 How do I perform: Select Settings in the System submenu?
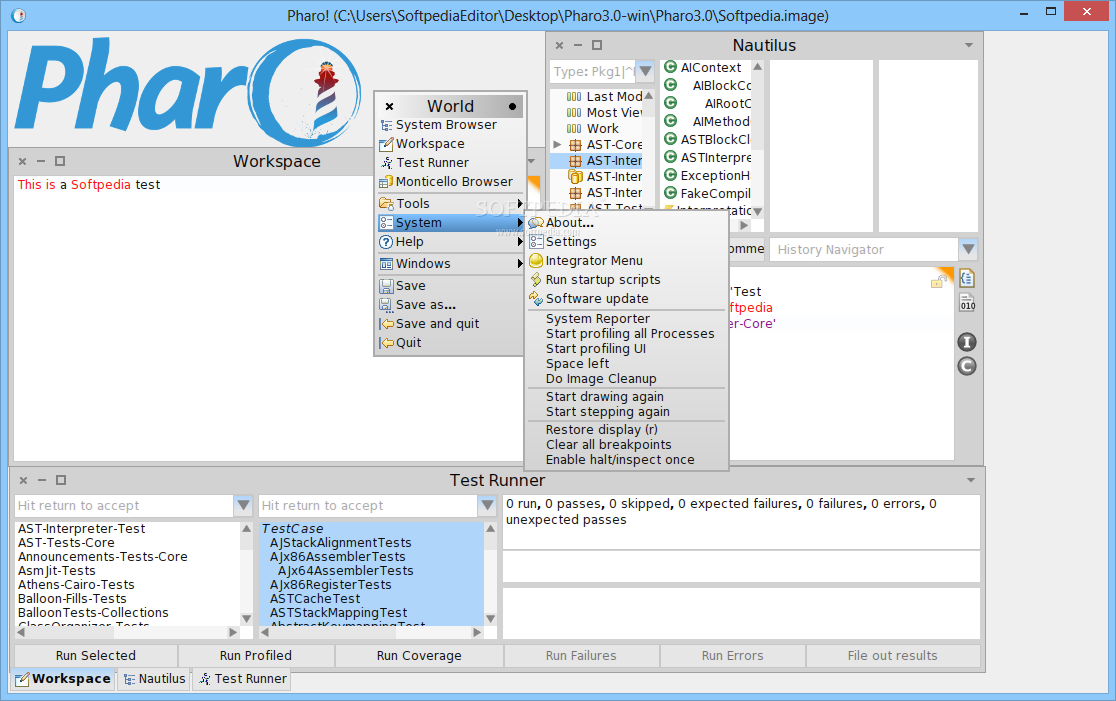[571, 242]
